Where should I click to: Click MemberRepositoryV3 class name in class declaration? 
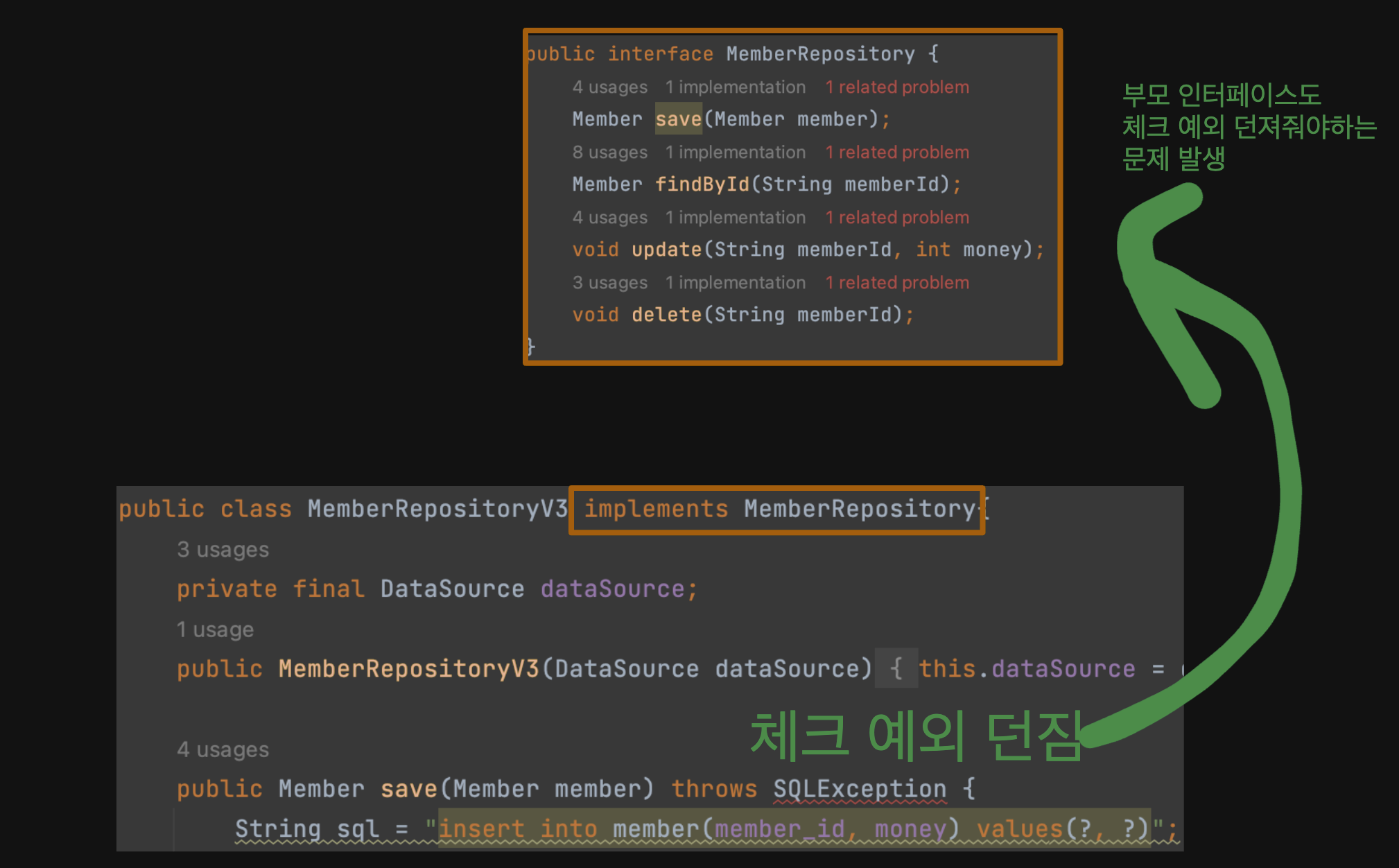tap(437, 509)
